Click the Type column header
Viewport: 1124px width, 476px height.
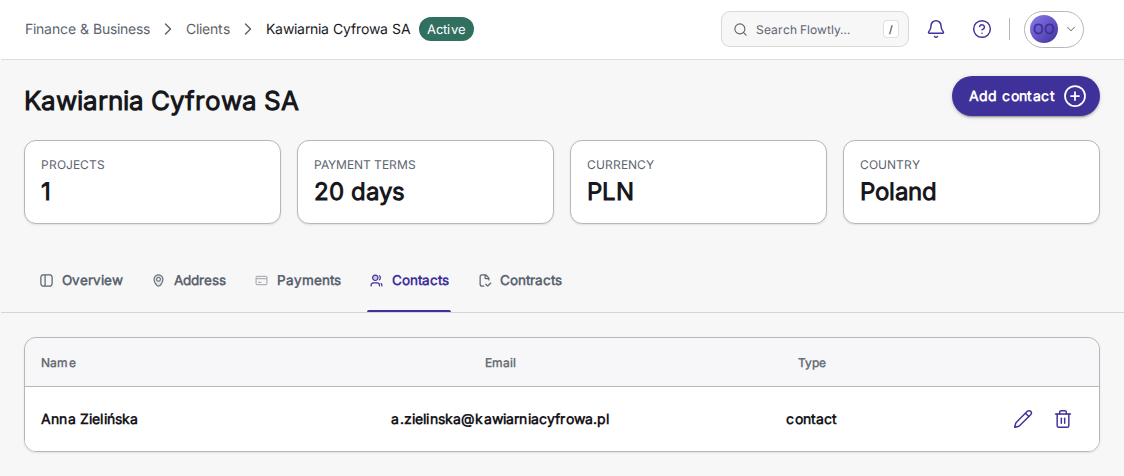click(812, 363)
